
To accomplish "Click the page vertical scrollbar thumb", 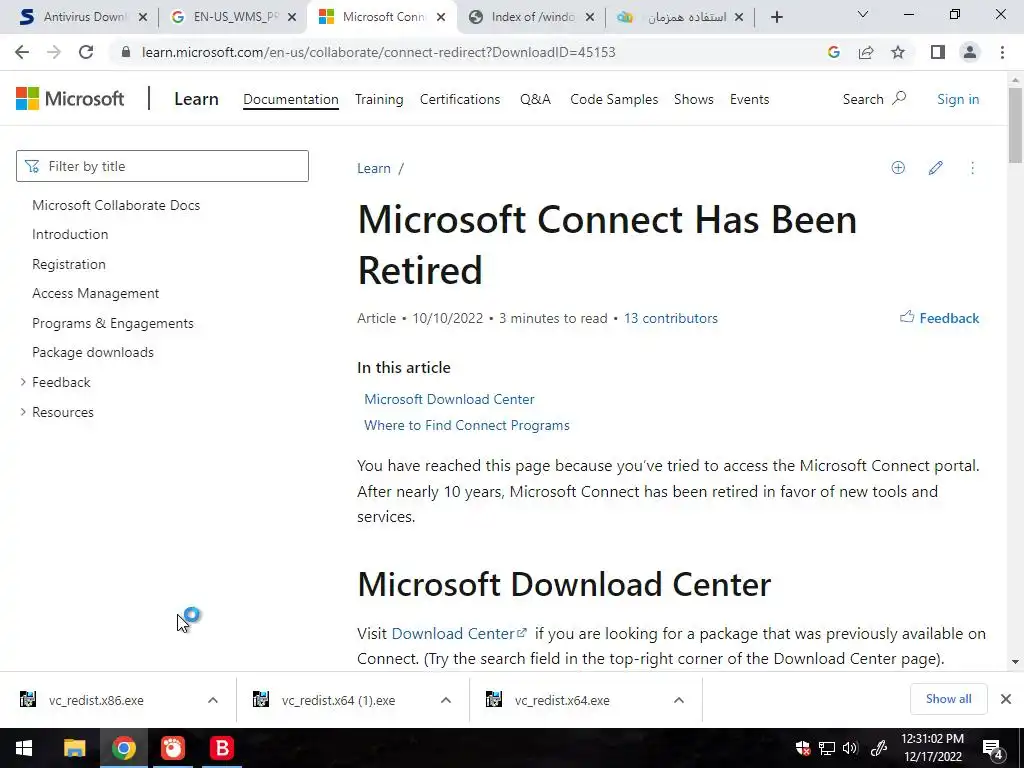I will point(1015,124).
